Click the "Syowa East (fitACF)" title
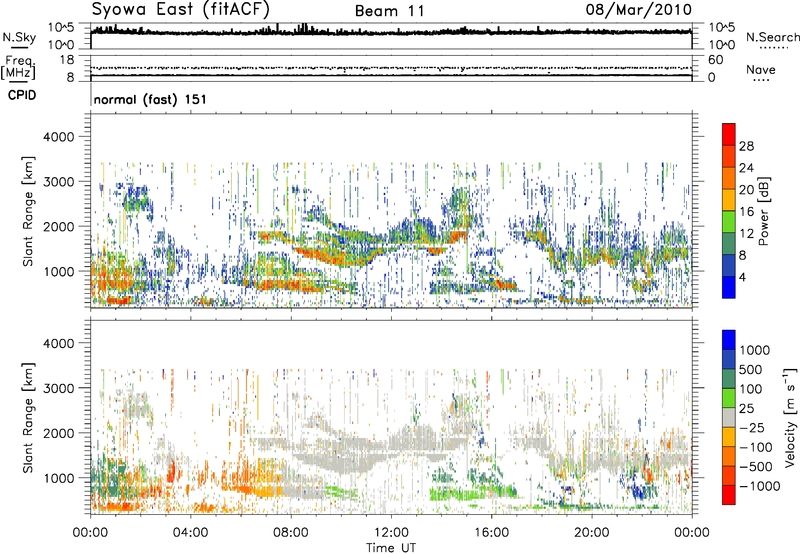Viewport: 800px width, 554px height. (x=180, y=9)
